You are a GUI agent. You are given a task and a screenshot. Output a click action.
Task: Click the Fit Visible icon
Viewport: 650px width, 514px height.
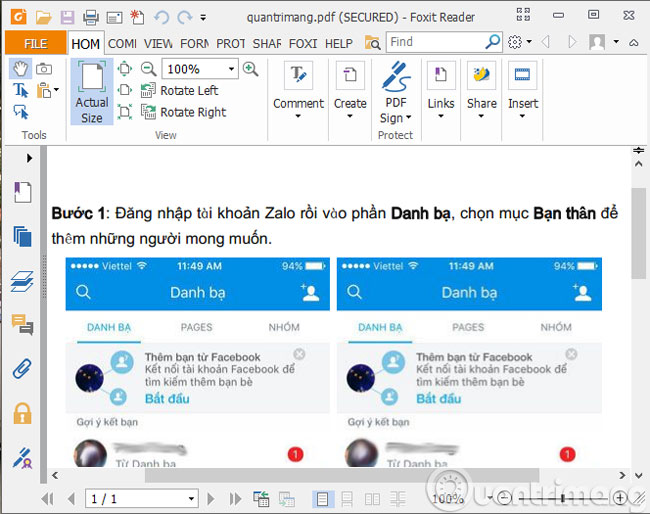pos(125,112)
